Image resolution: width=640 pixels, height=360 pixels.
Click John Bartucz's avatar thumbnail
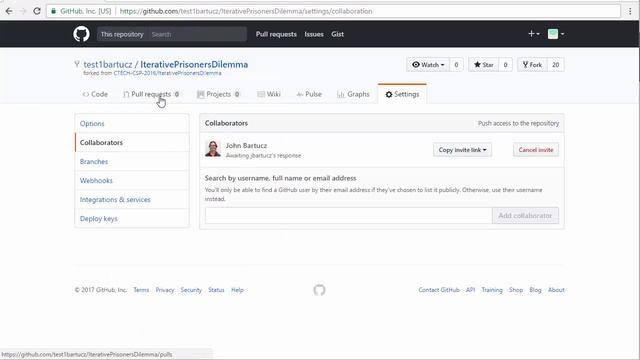[x=213, y=149]
